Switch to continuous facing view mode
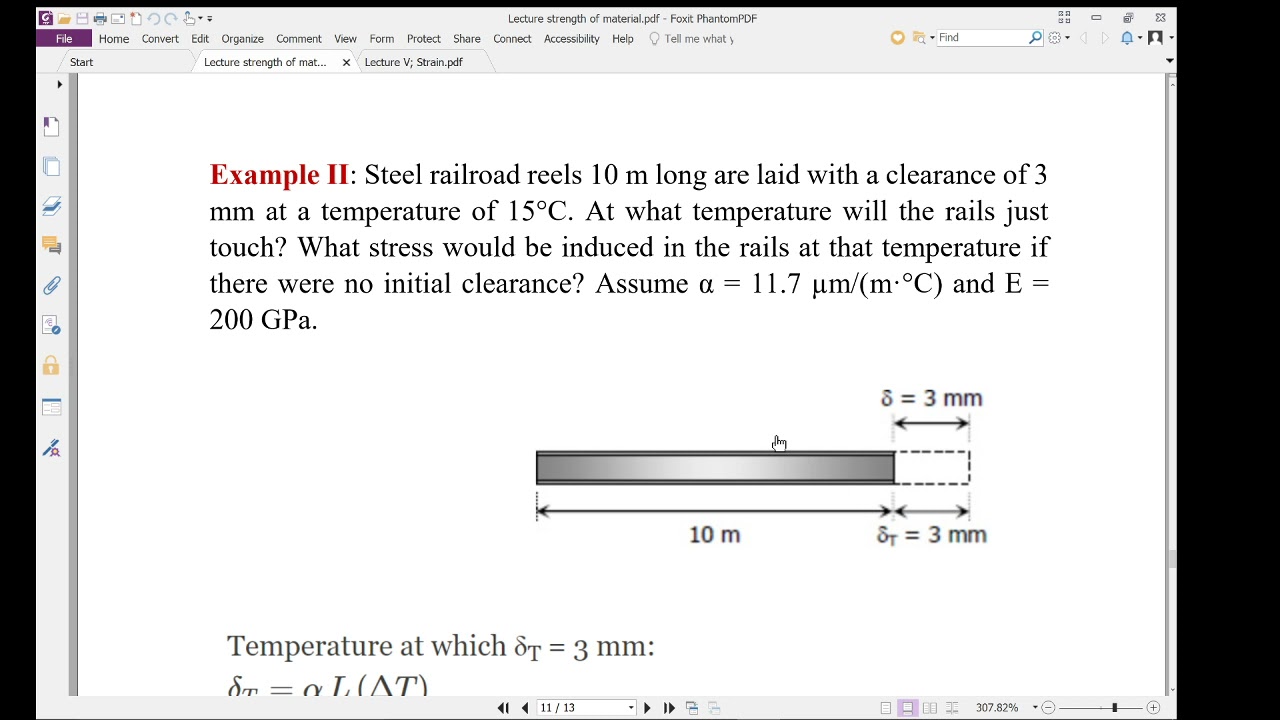 point(951,708)
